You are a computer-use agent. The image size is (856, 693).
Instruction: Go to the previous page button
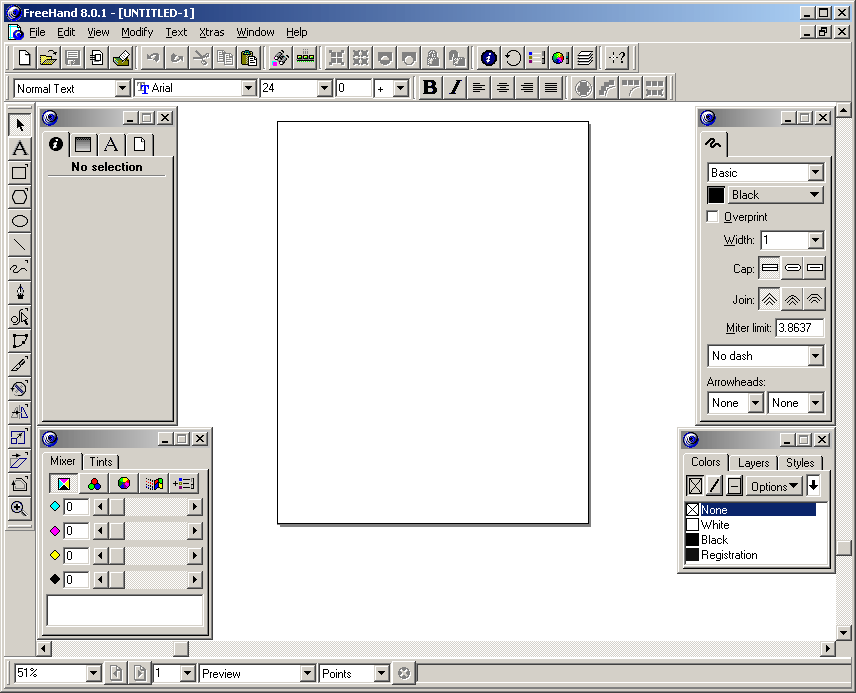click(x=116, y=673)
